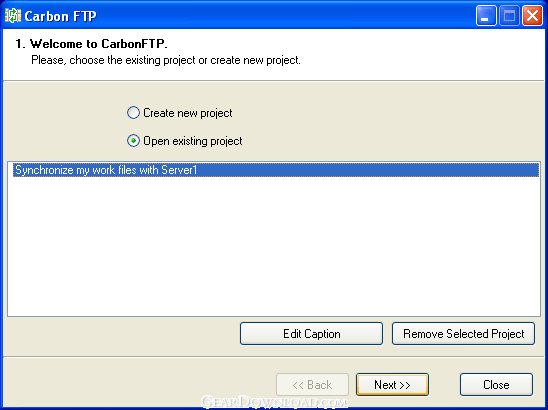Minimize the Carbon FTP window
Image resolution: width=548 pixels, height=410 pixels.
click(486, 16)
